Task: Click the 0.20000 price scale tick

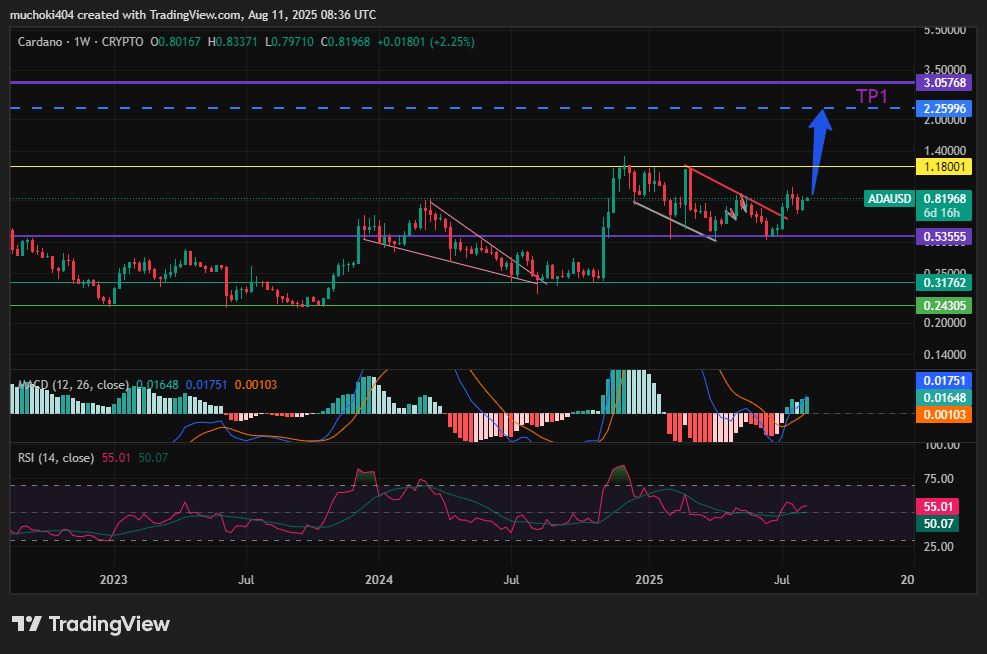Action: (x=944, y=322)
